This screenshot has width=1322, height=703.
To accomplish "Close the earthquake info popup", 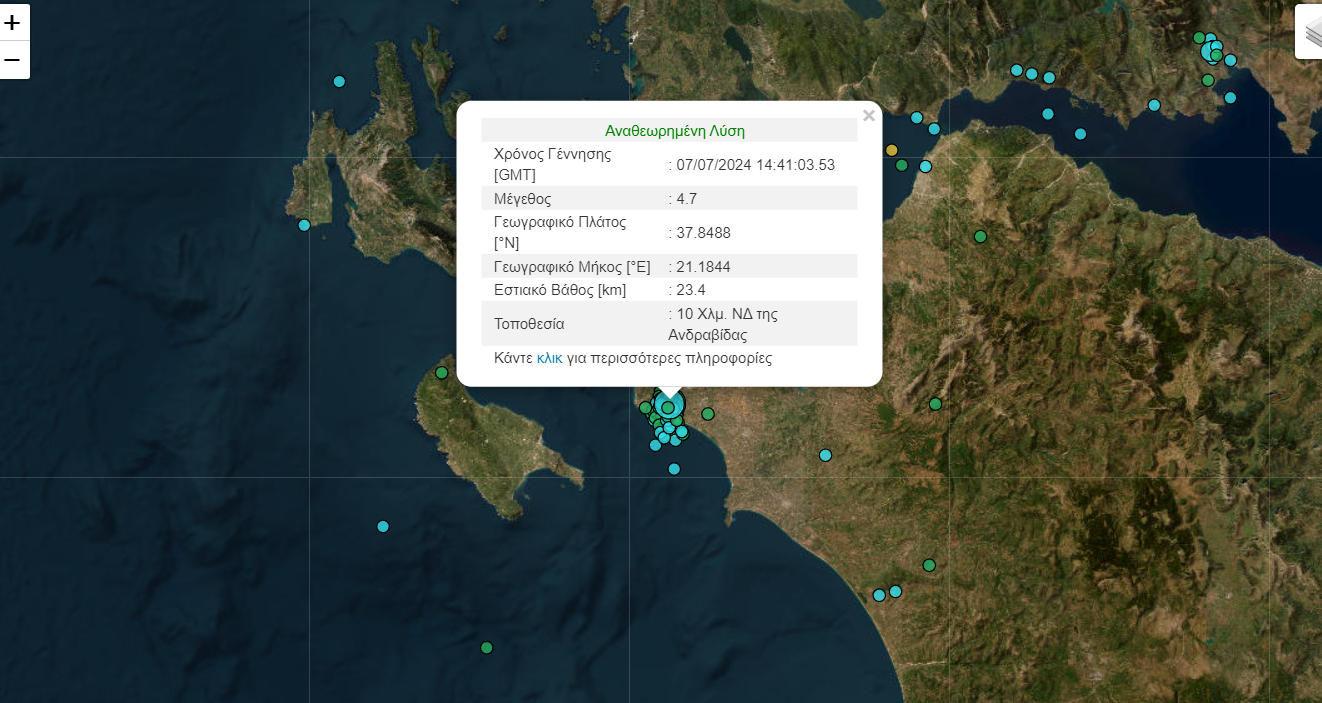I will click(868, 116).
